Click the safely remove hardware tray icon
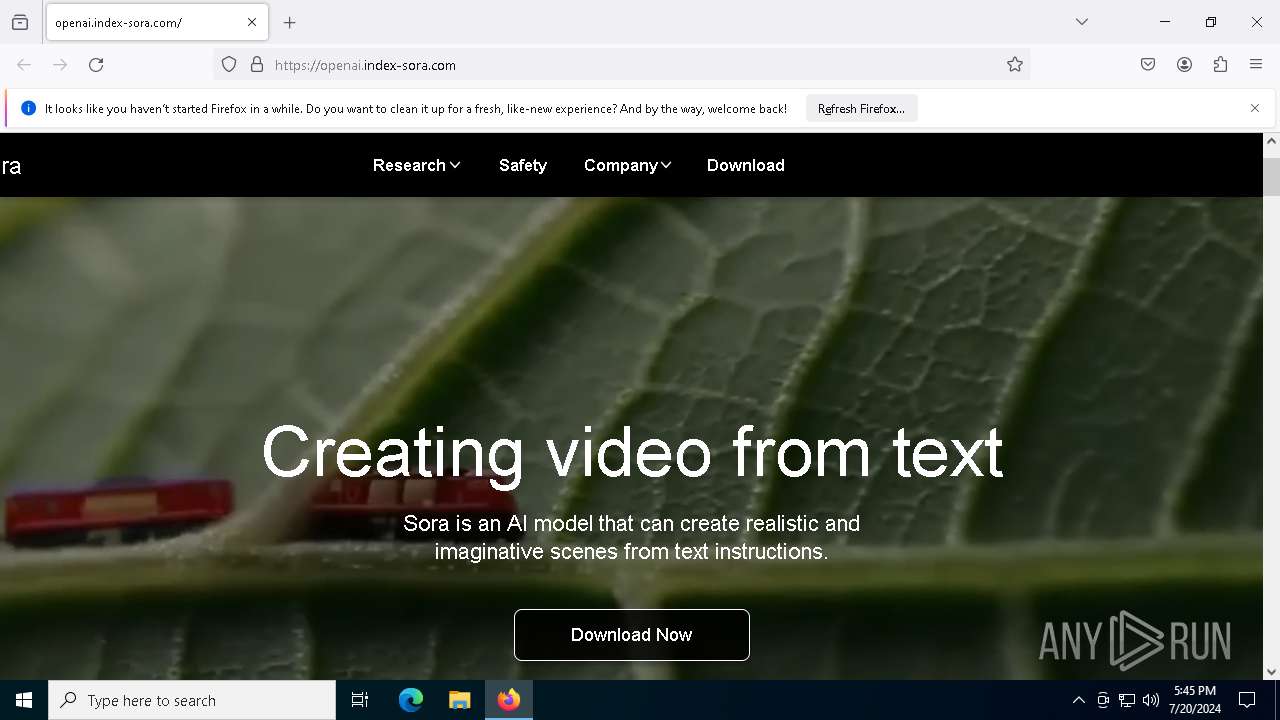The image size is (1280, 720). [1103, 700]
